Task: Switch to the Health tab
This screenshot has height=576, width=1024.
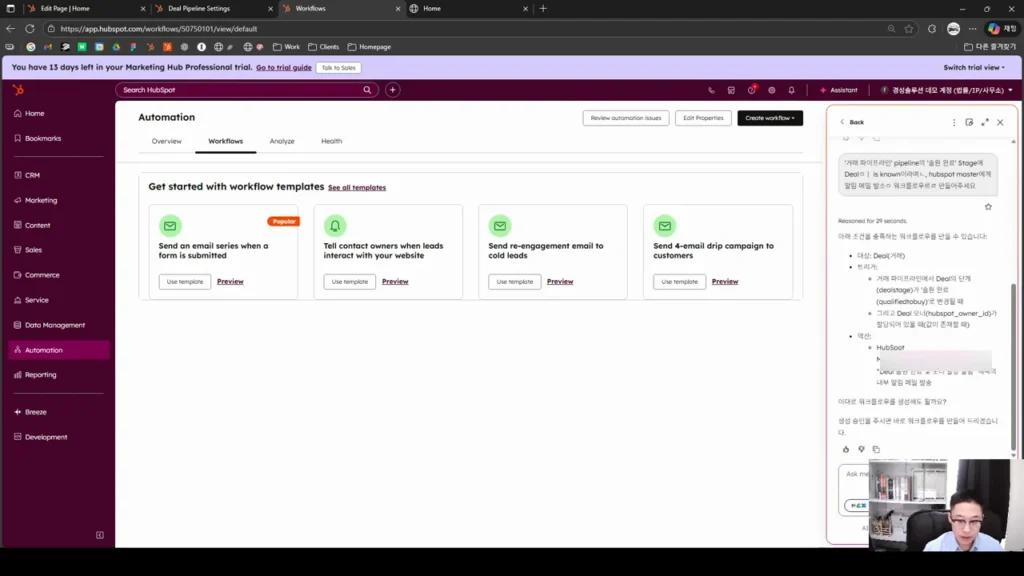Action: [x=332, y=141]
